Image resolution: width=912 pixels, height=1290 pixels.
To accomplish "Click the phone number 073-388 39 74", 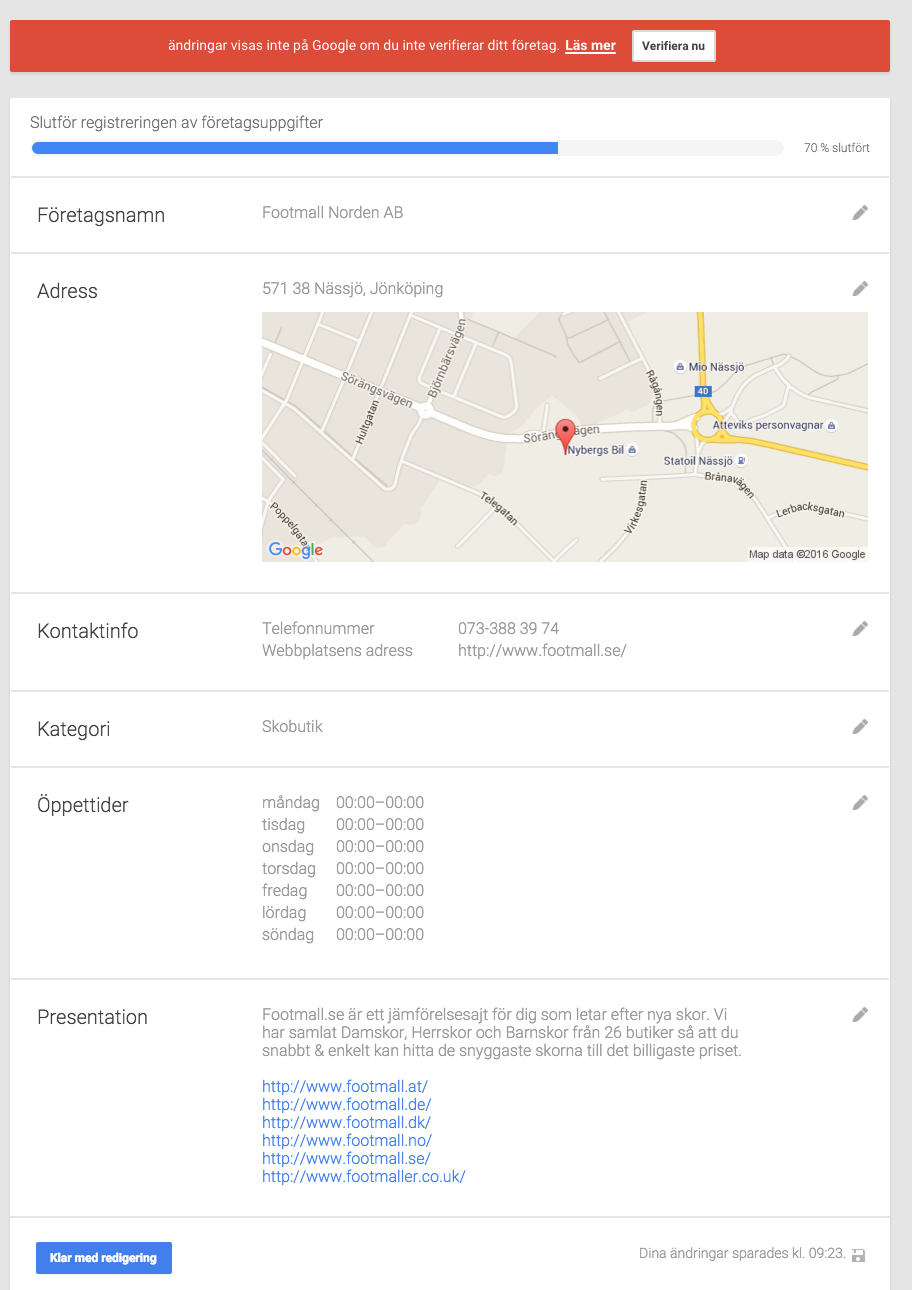I will (x=508, y=628).
